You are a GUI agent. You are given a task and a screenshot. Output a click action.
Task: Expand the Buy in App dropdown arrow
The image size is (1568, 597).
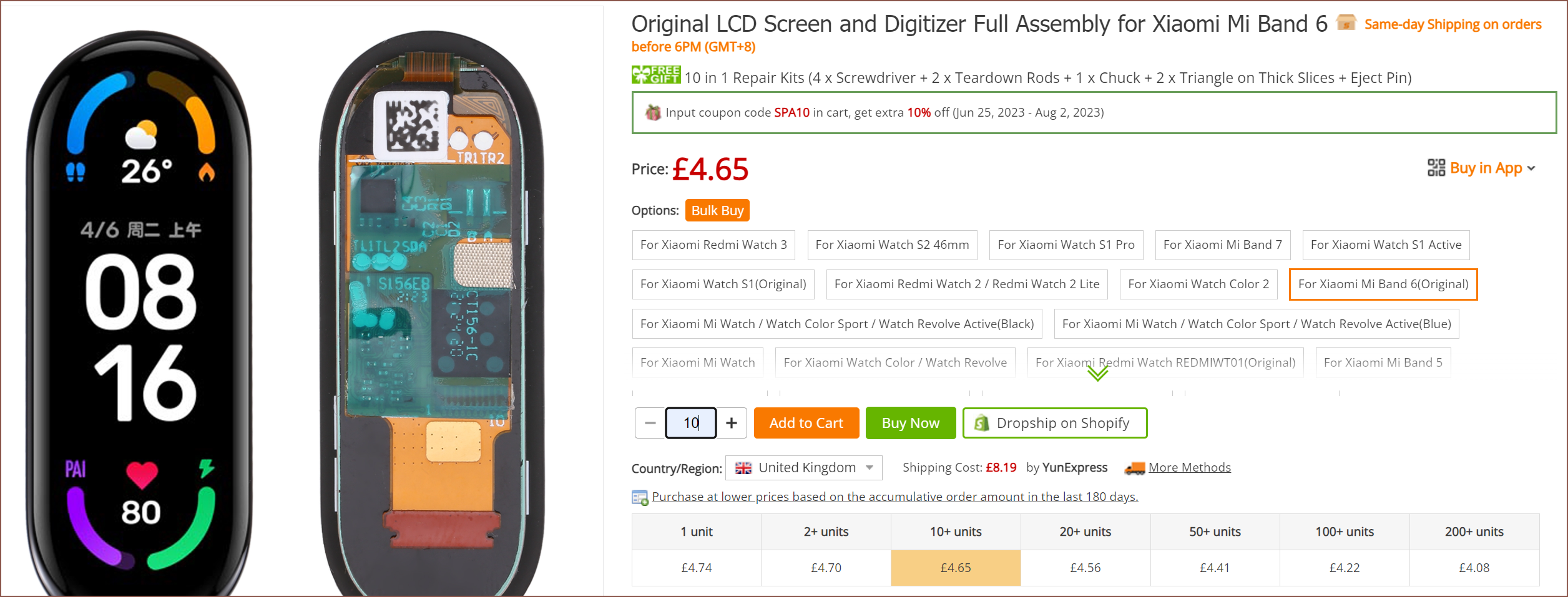click(x=1531, y=168)
